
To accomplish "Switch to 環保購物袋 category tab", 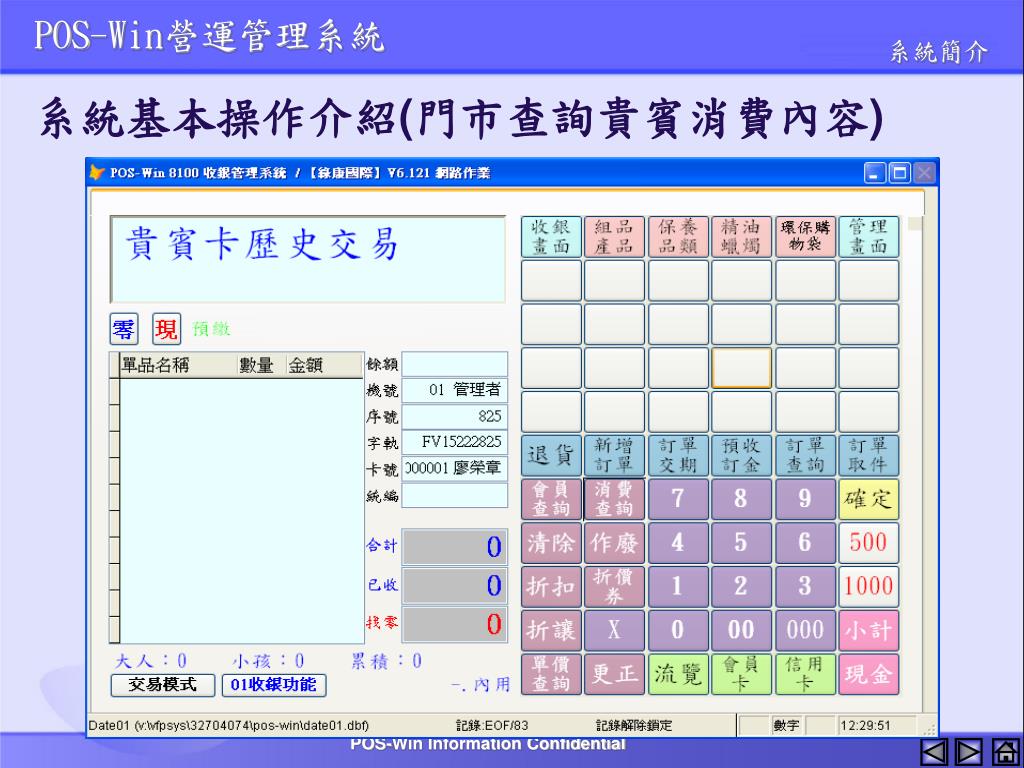I will coord(805,237).
